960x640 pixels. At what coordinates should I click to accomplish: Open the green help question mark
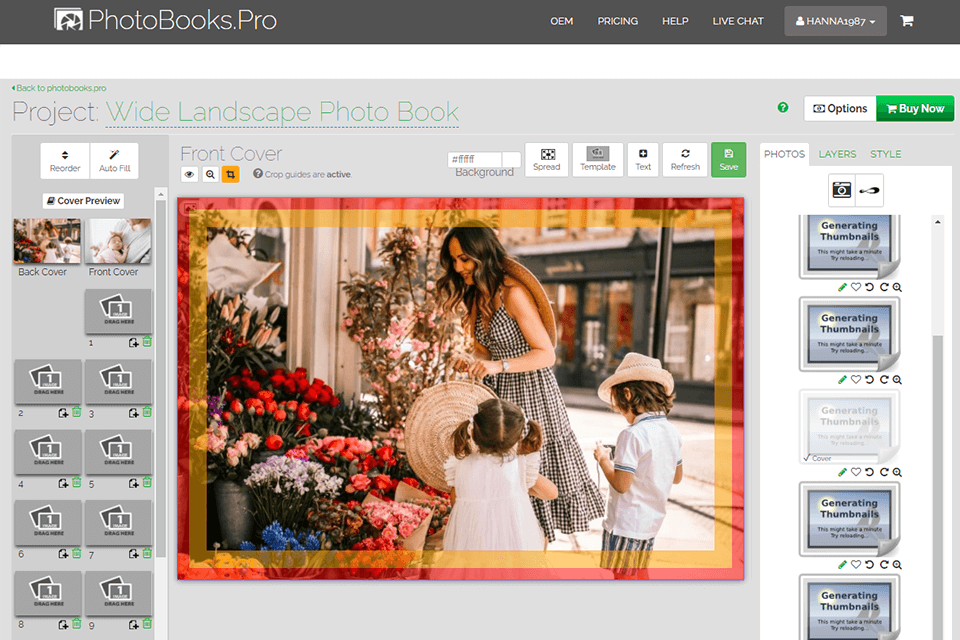782,108
